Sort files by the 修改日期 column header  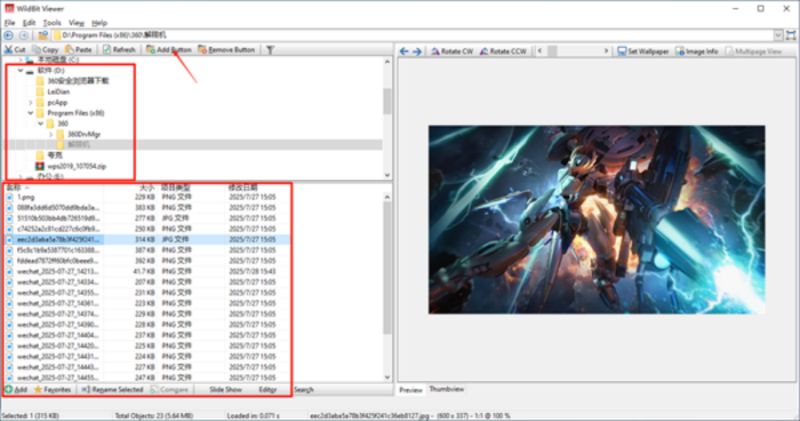point(243,187)
